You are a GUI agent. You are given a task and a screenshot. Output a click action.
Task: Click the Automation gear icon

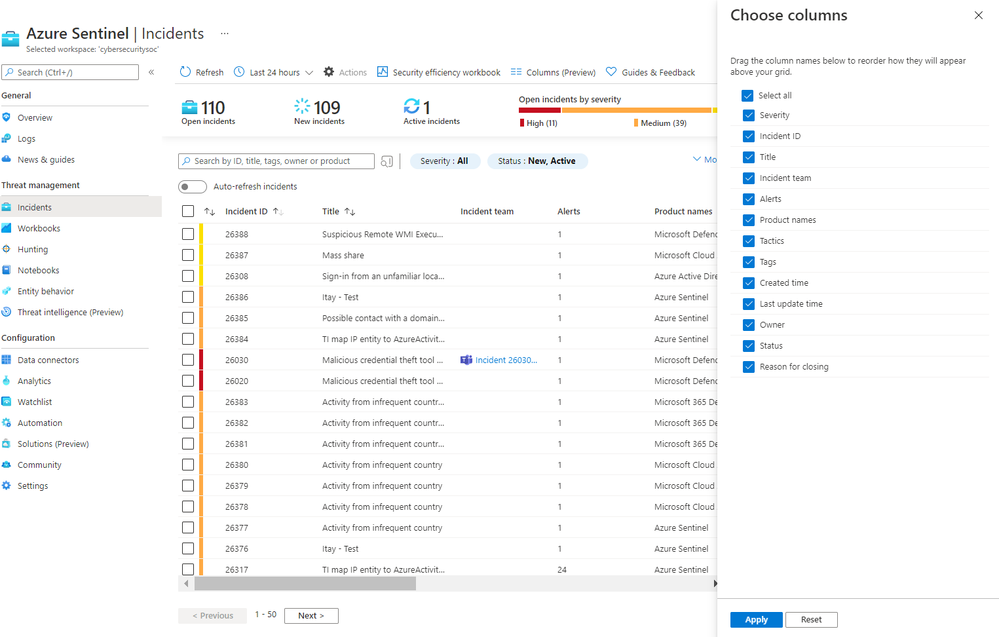6,423
